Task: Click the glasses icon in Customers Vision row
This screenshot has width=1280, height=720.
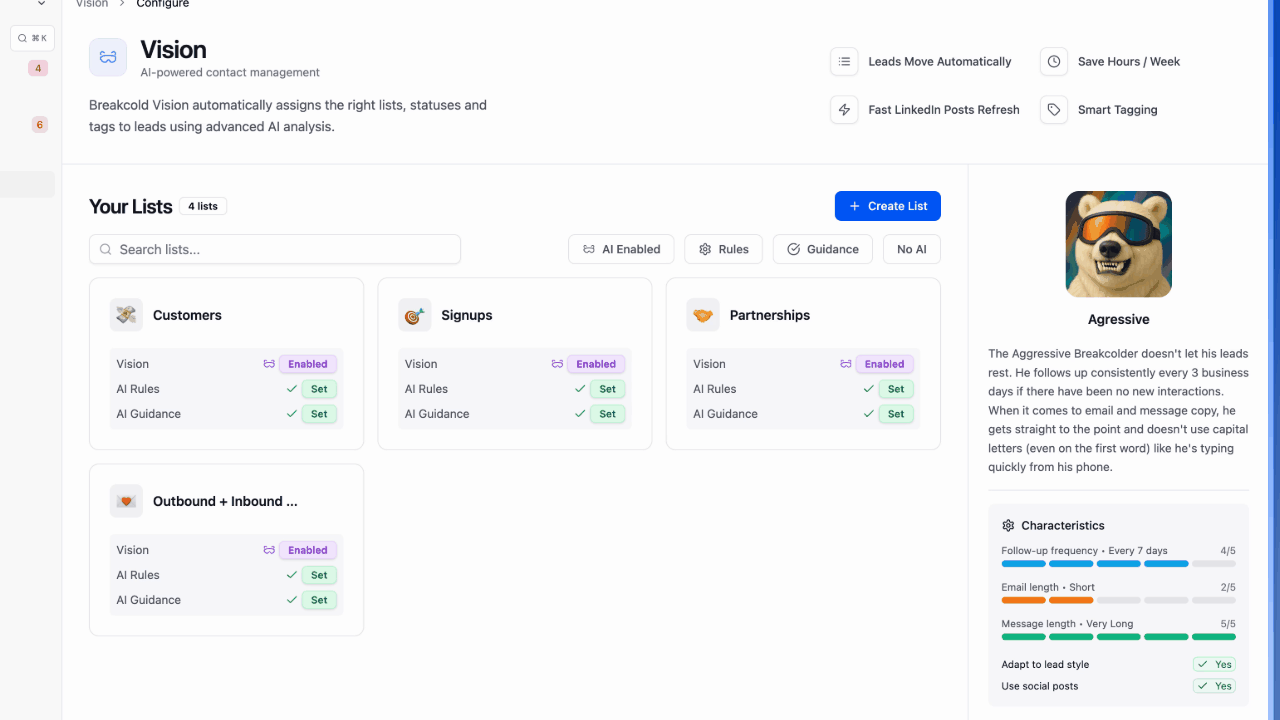Action: pos(269,364)
